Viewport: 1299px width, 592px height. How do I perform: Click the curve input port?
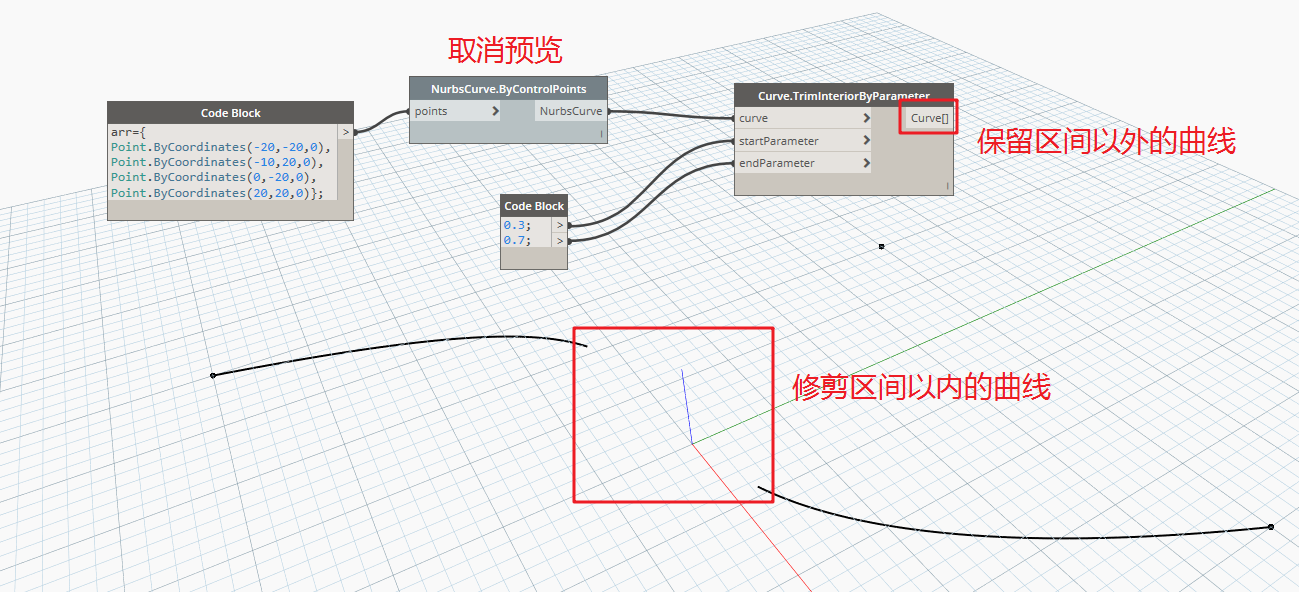coord(803,118)
